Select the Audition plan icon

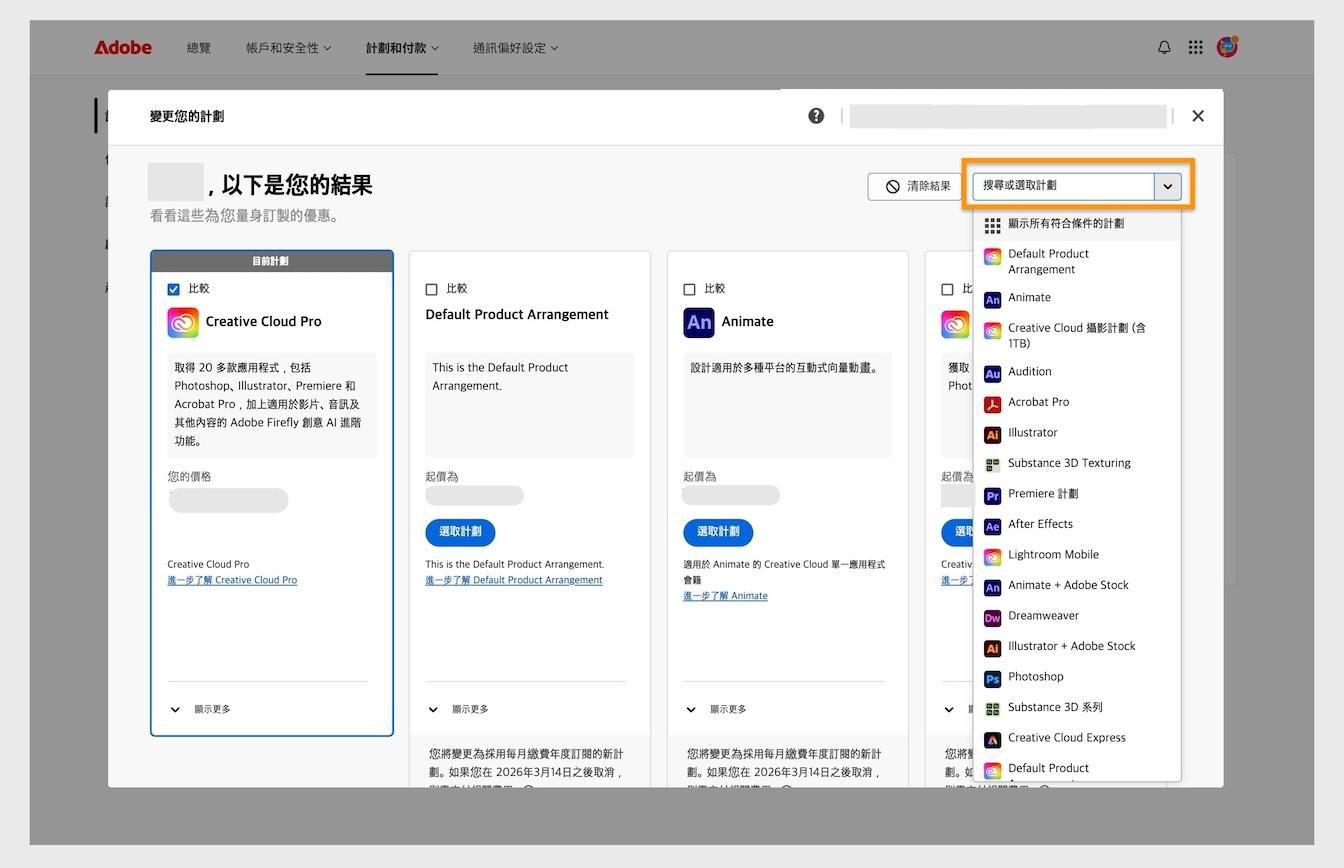point(992,371)
